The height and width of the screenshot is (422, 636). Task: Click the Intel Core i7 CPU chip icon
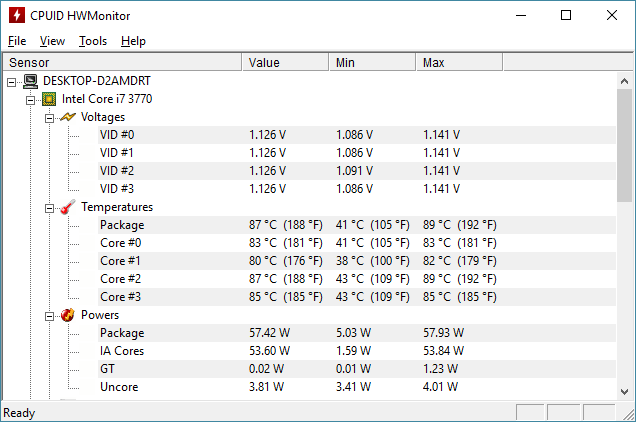[49, 99]
